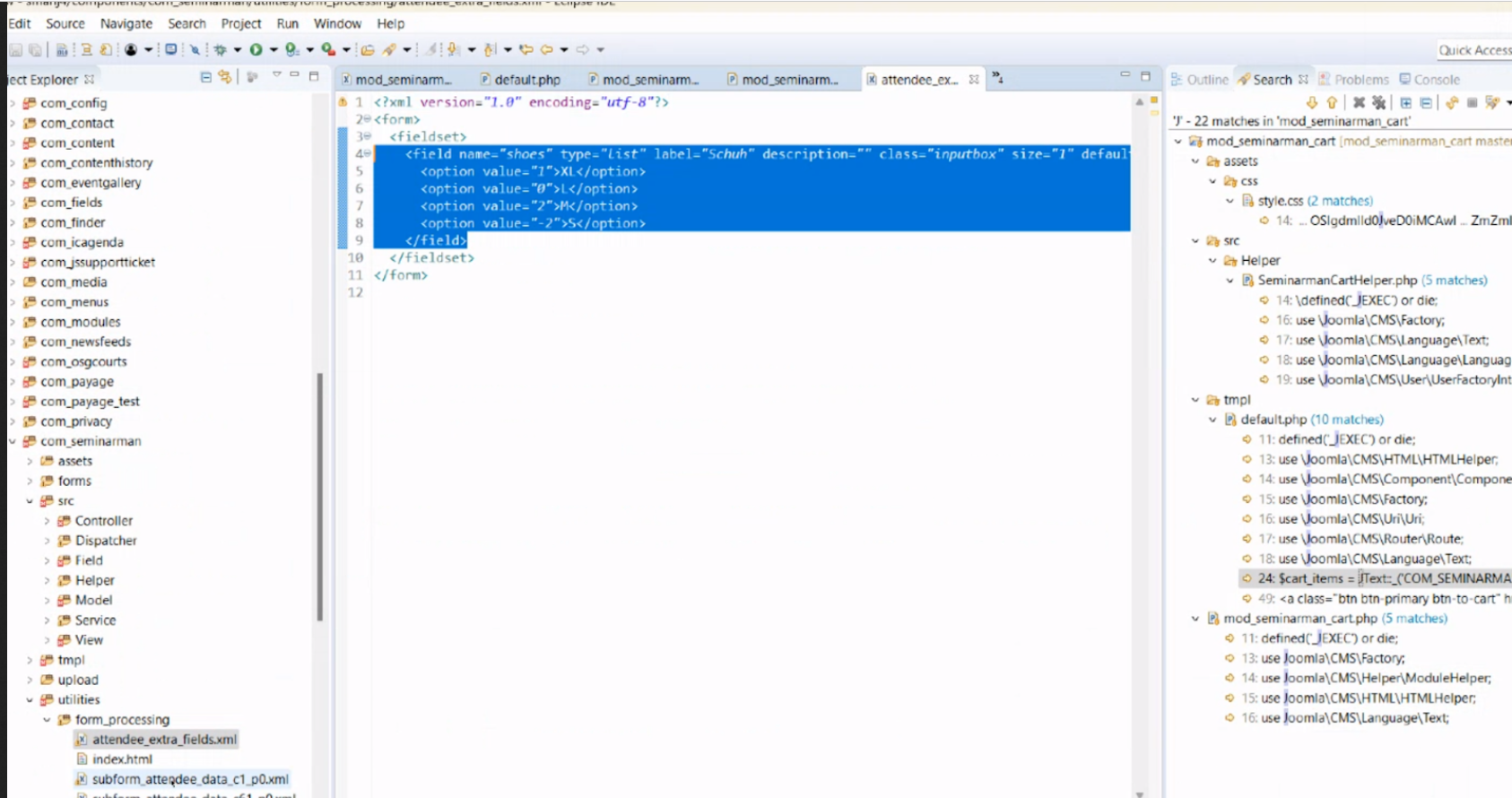Toggle Skip All Breakpoints icon

pos(195,50)
